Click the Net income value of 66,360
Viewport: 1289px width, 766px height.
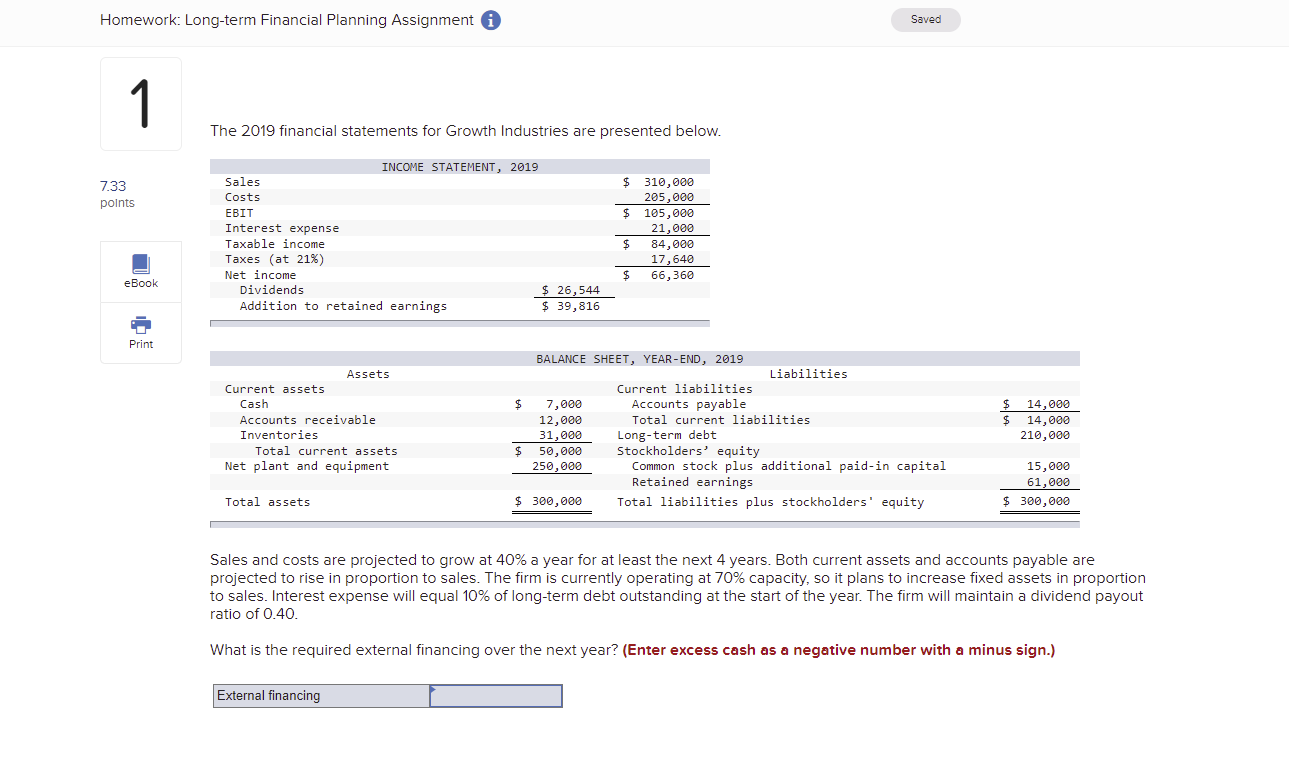click(x=672, y=274)
